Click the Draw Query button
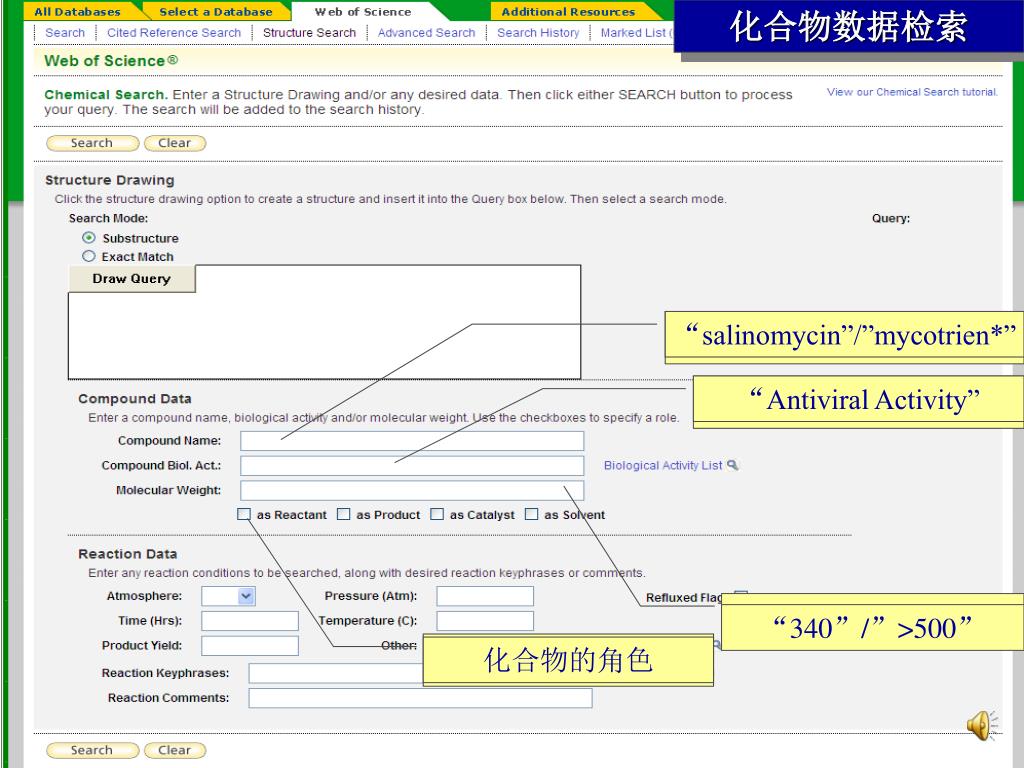The image size is (1024, 768). click(131, 278)
